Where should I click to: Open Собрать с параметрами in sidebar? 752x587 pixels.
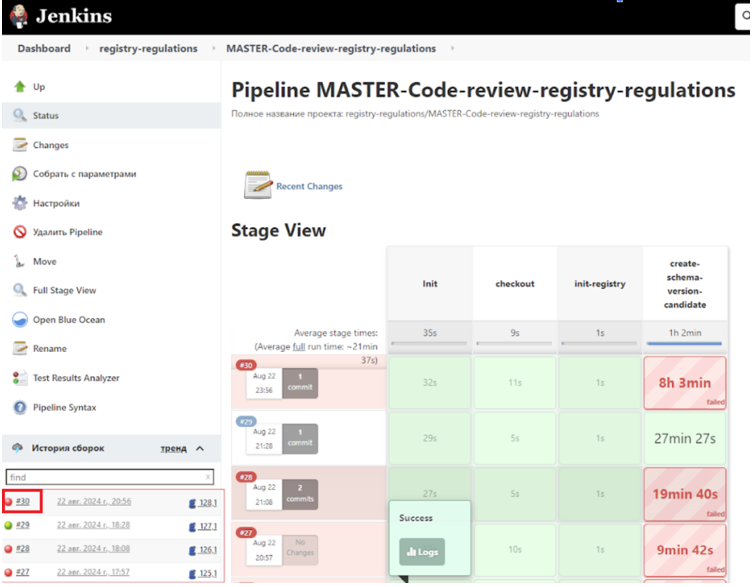click(x=84, y=174)
